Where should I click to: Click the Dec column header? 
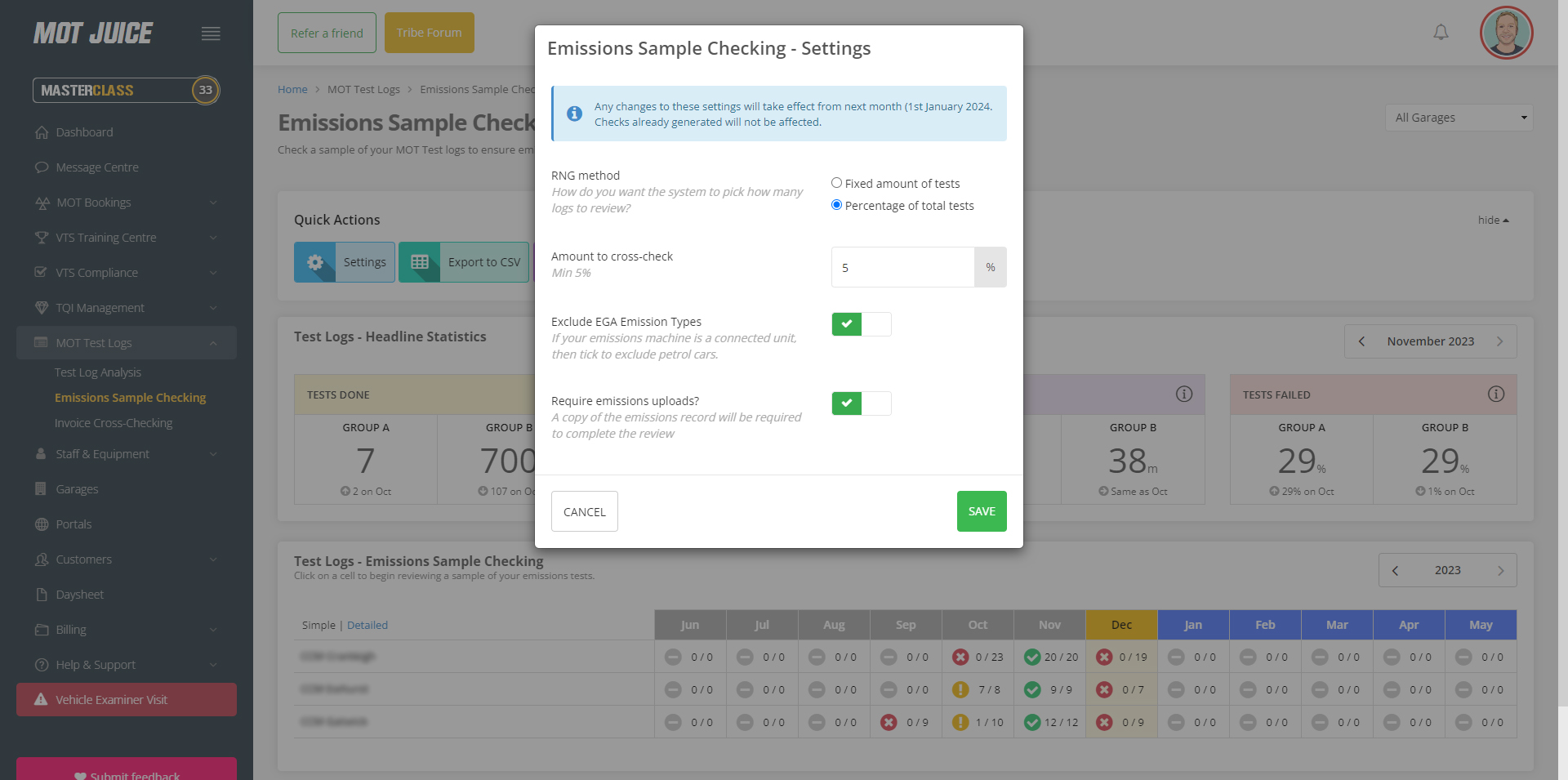[1121, 625]
